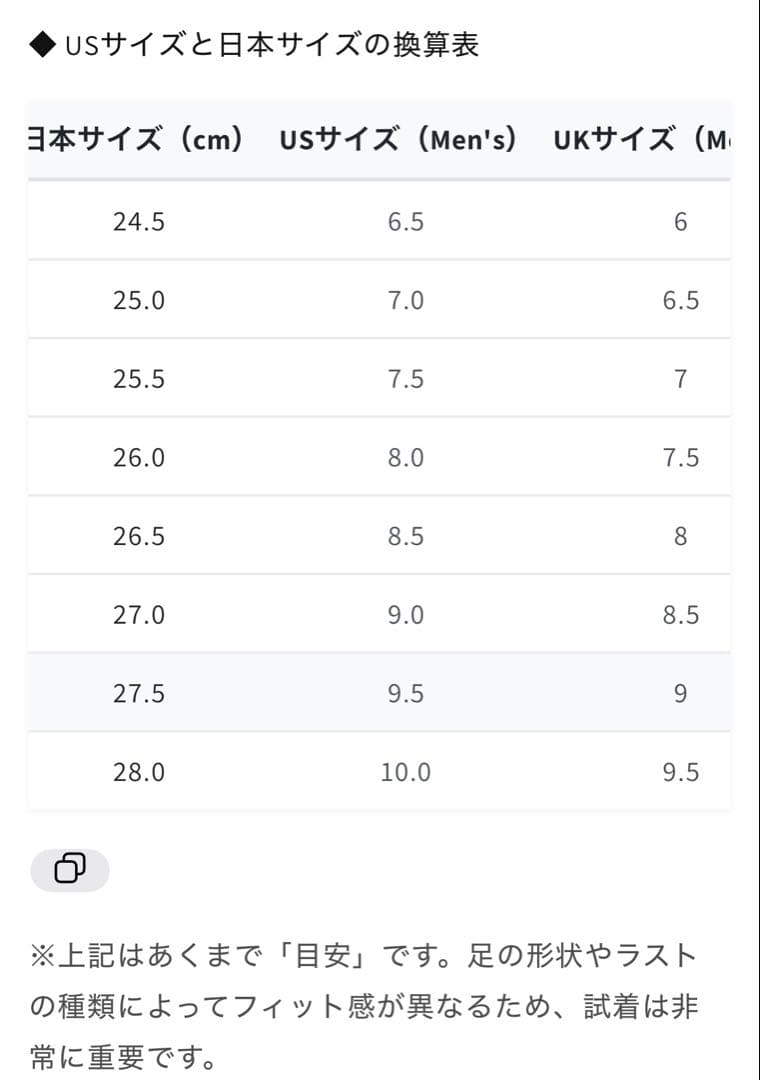Select the US size 7.0 cell
The width and height of the screenshot is (760, 1080).
[x=406, y=301]
